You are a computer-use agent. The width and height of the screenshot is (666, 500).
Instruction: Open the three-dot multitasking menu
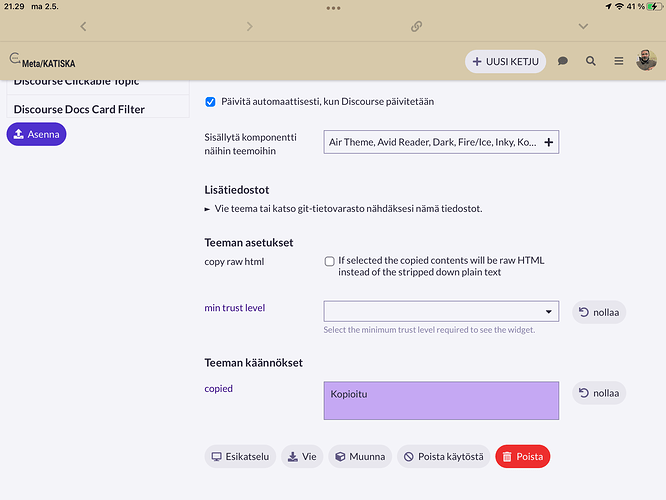(x=333, y=8)
